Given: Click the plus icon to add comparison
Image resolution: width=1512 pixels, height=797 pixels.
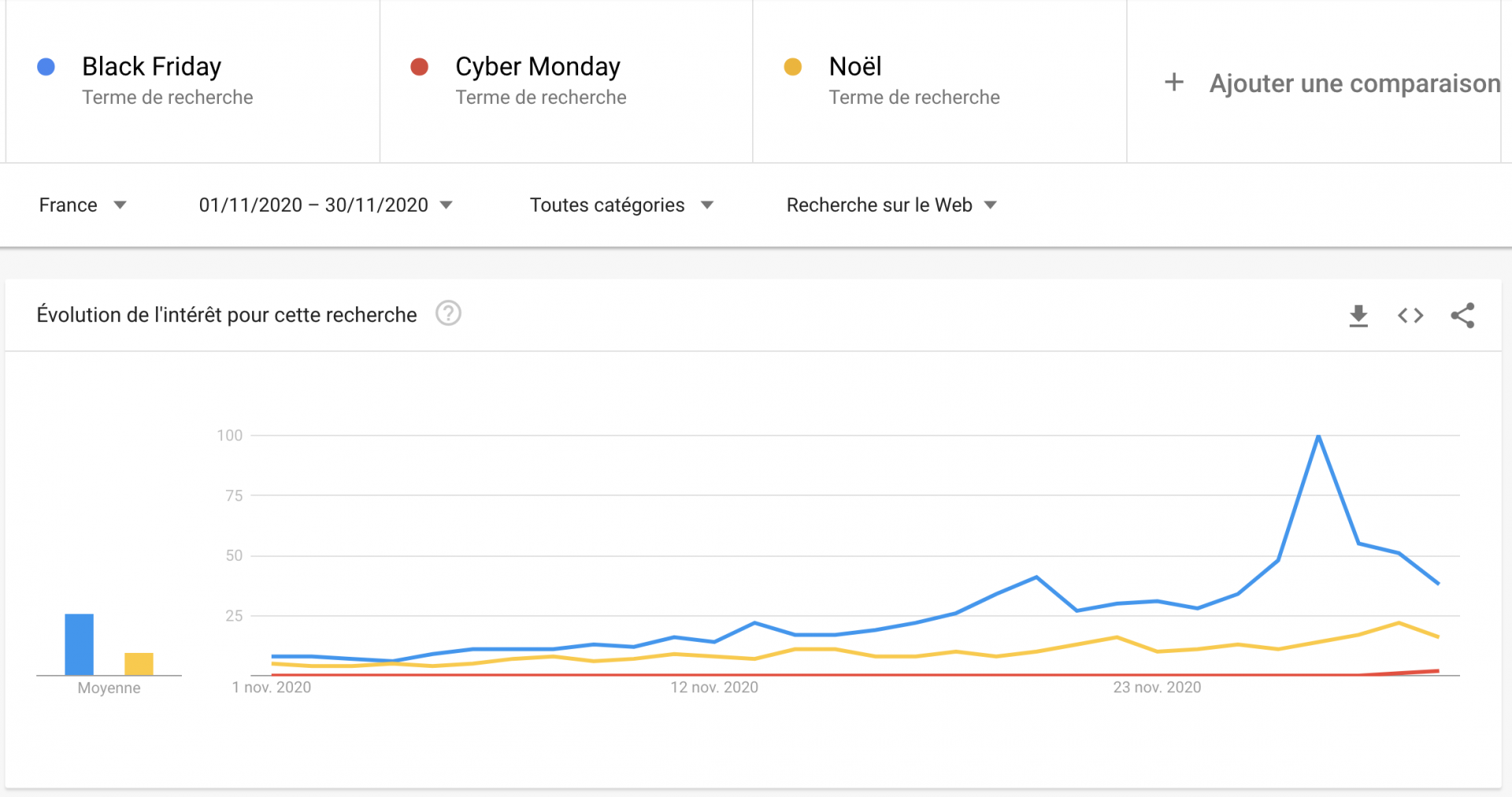Looking at the screenshot, I should pos(1173,82).
